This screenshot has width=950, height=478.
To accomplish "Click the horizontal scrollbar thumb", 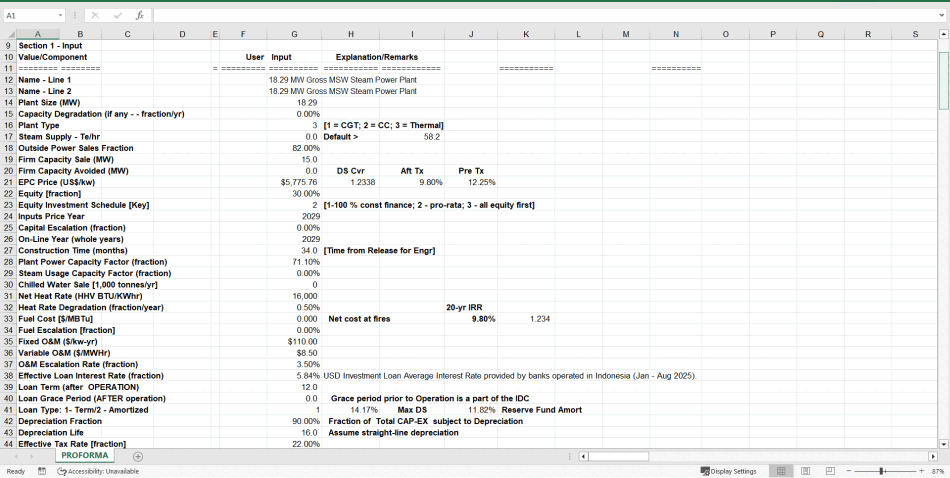I will click(x=618, y=456).
